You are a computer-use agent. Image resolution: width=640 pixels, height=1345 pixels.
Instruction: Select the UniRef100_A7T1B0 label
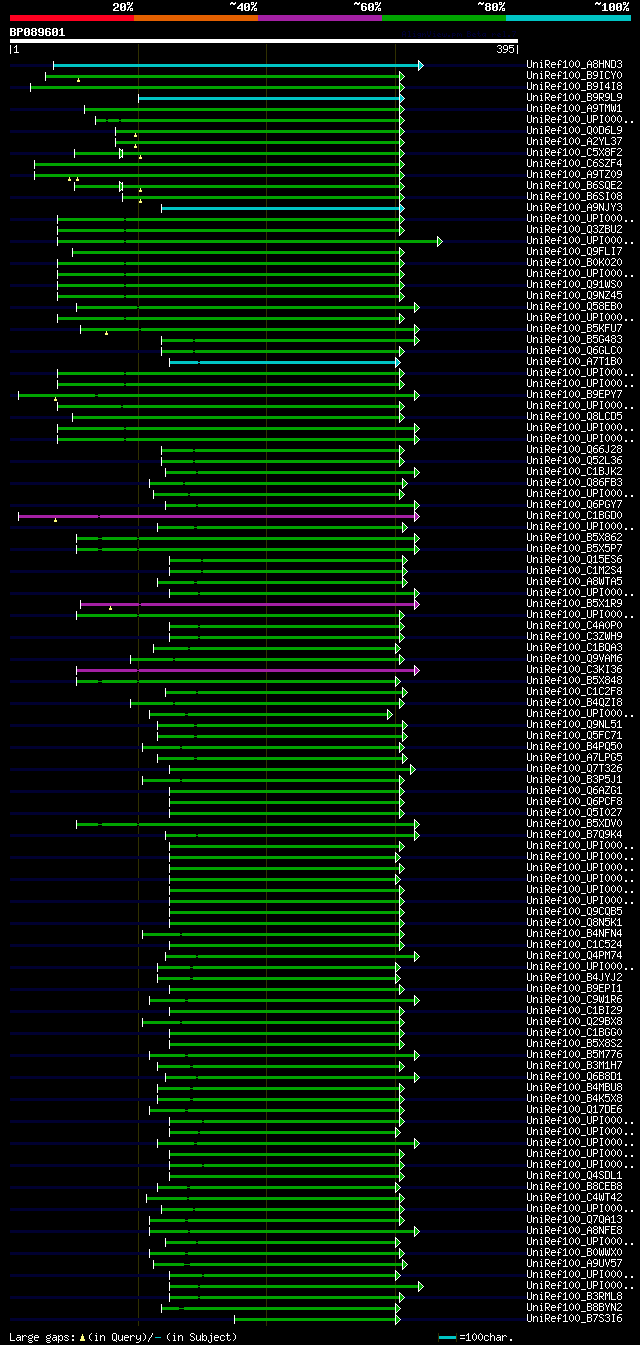(x=574, y=362)
